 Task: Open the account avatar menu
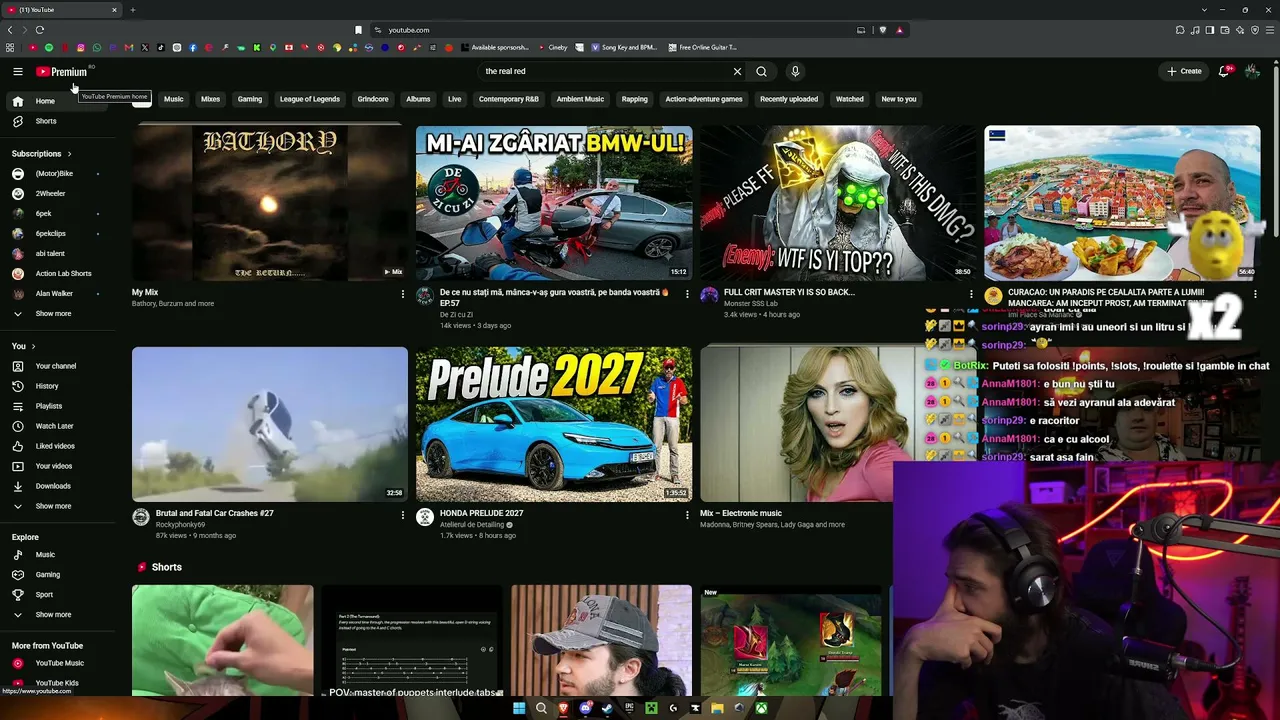(1252, 71)
